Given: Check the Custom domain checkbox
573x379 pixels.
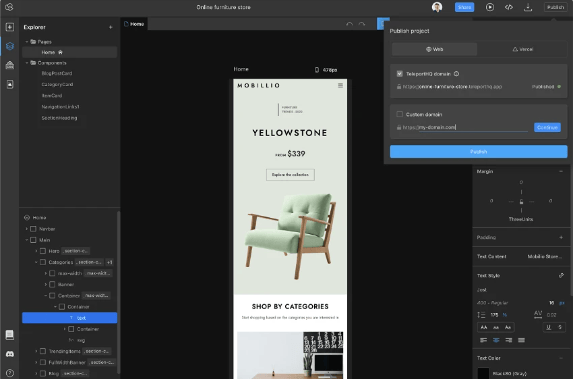Looking at the screenshot, I should (x=399, y=114).
